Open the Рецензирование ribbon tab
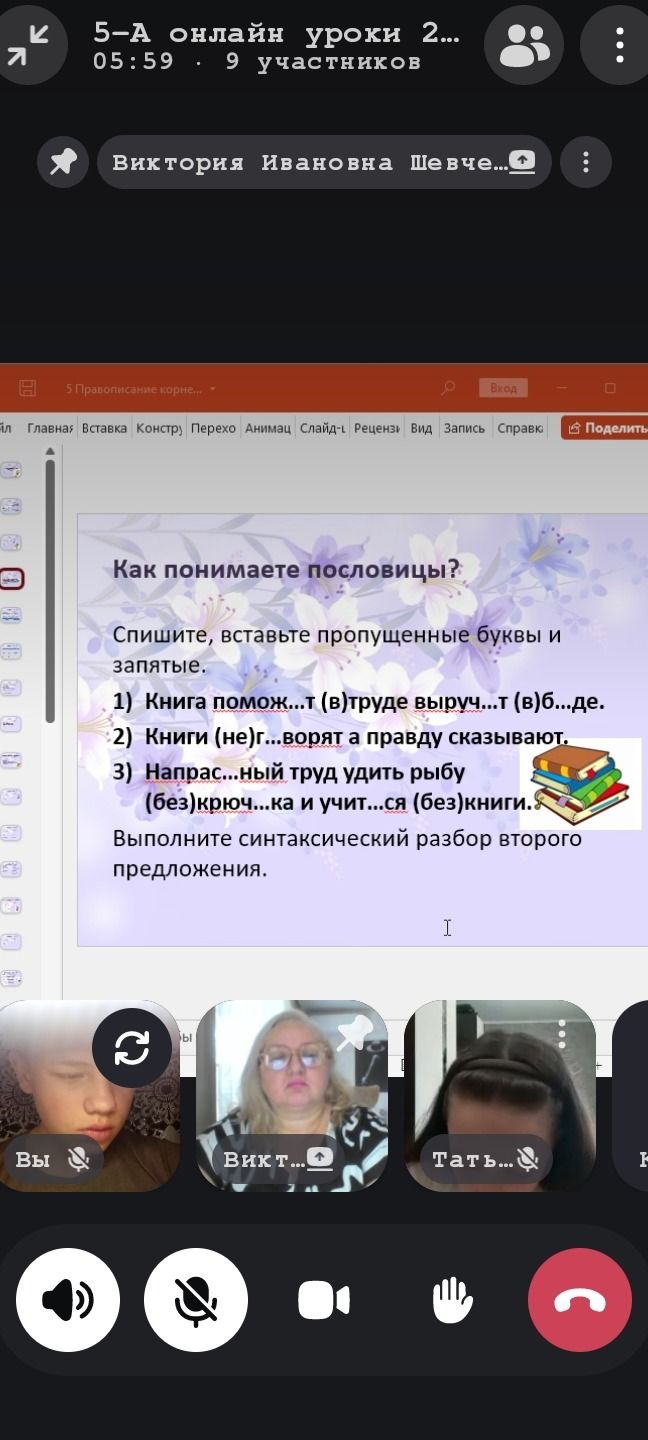This screenshot has width=648, height=1440. [x=376, y=428]
